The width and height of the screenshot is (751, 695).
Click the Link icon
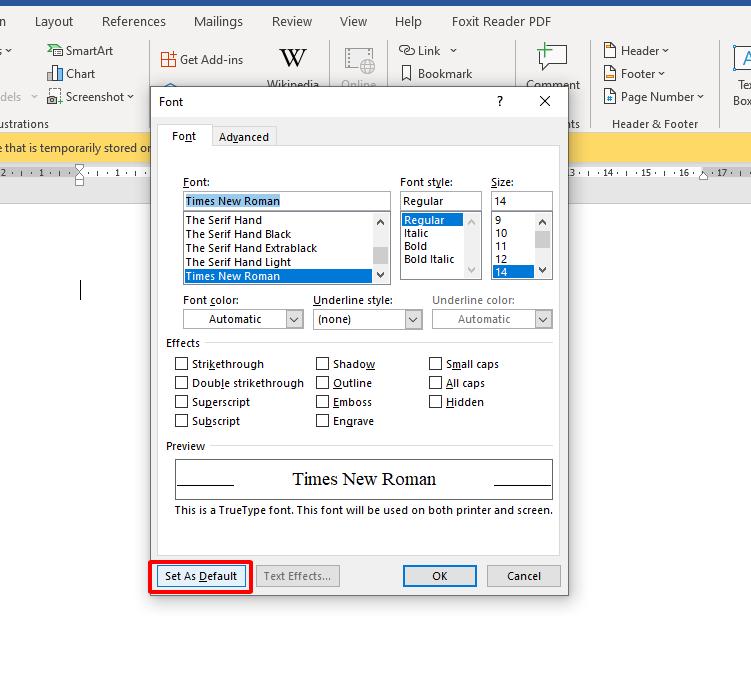tap(407, 51)
